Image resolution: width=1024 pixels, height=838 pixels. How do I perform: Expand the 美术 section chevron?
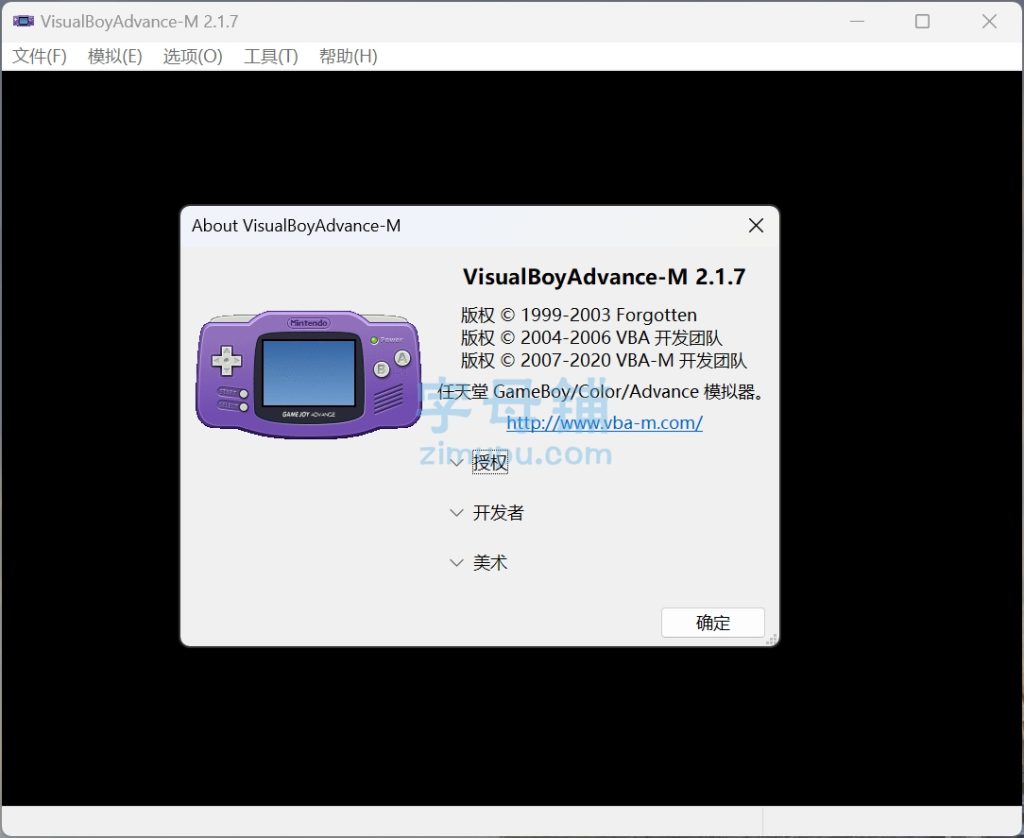(456, 562)
